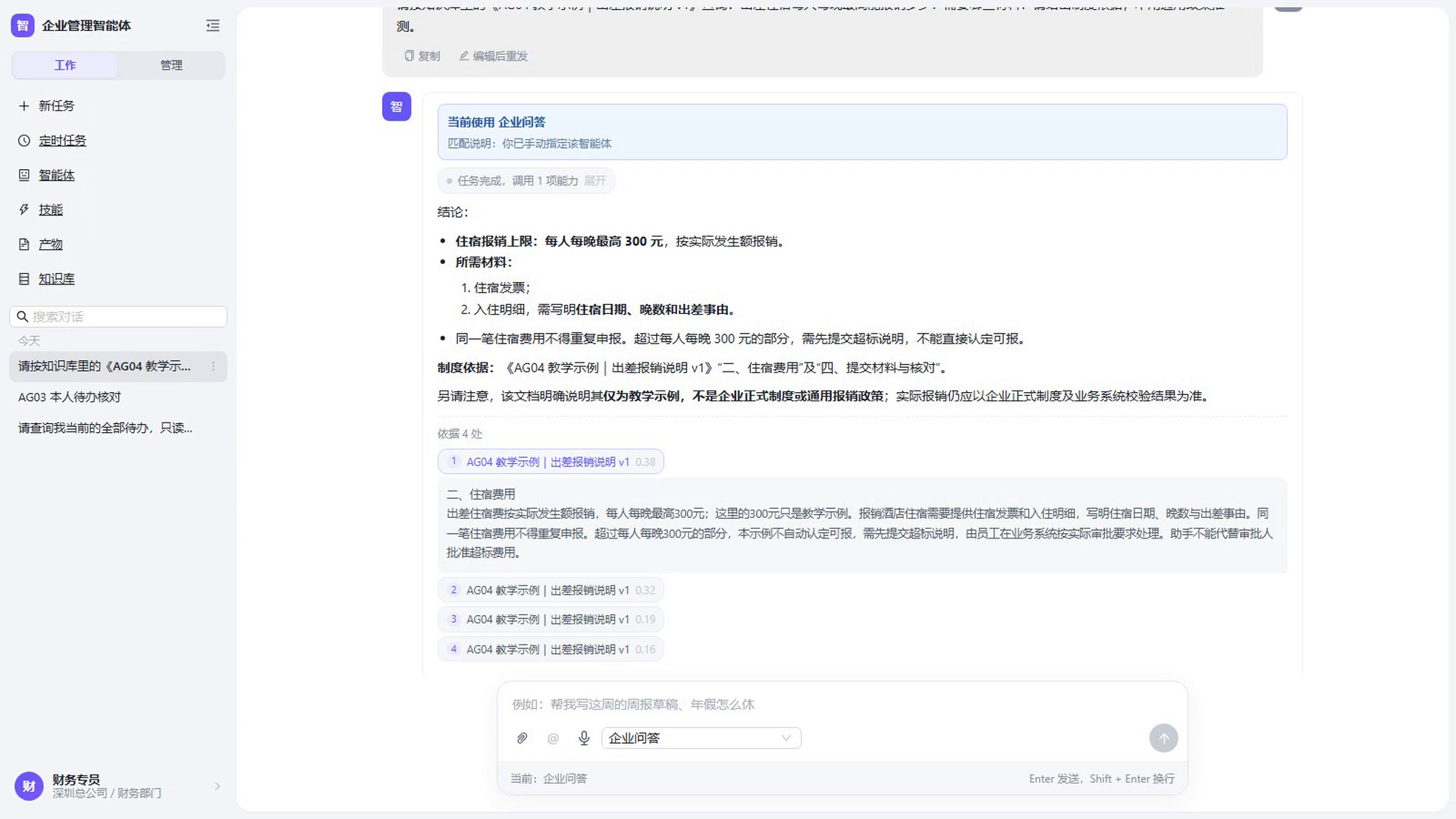1456x819 pixels.
Task: Expand citation 2 with score 0.32
Action: click(551, 590)
